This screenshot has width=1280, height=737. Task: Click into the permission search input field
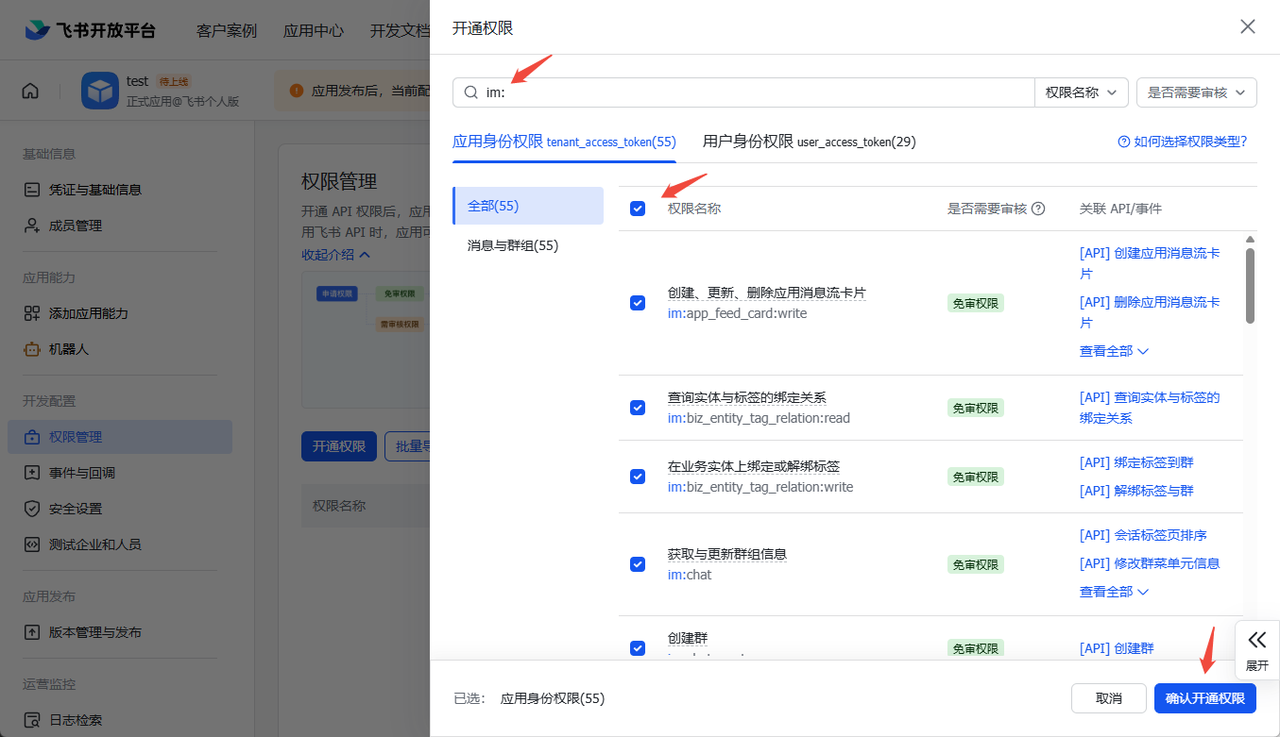(750, 92)
